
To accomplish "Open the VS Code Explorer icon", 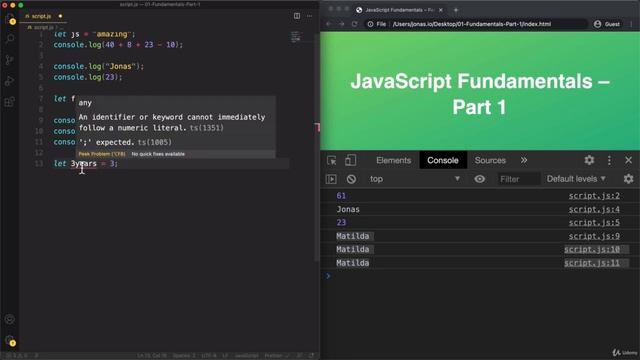I will coord(10,18).
